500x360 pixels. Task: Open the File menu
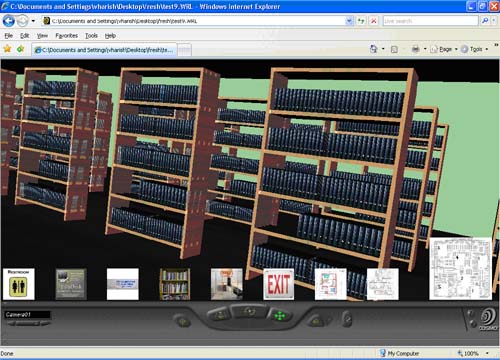click(9, 35)
